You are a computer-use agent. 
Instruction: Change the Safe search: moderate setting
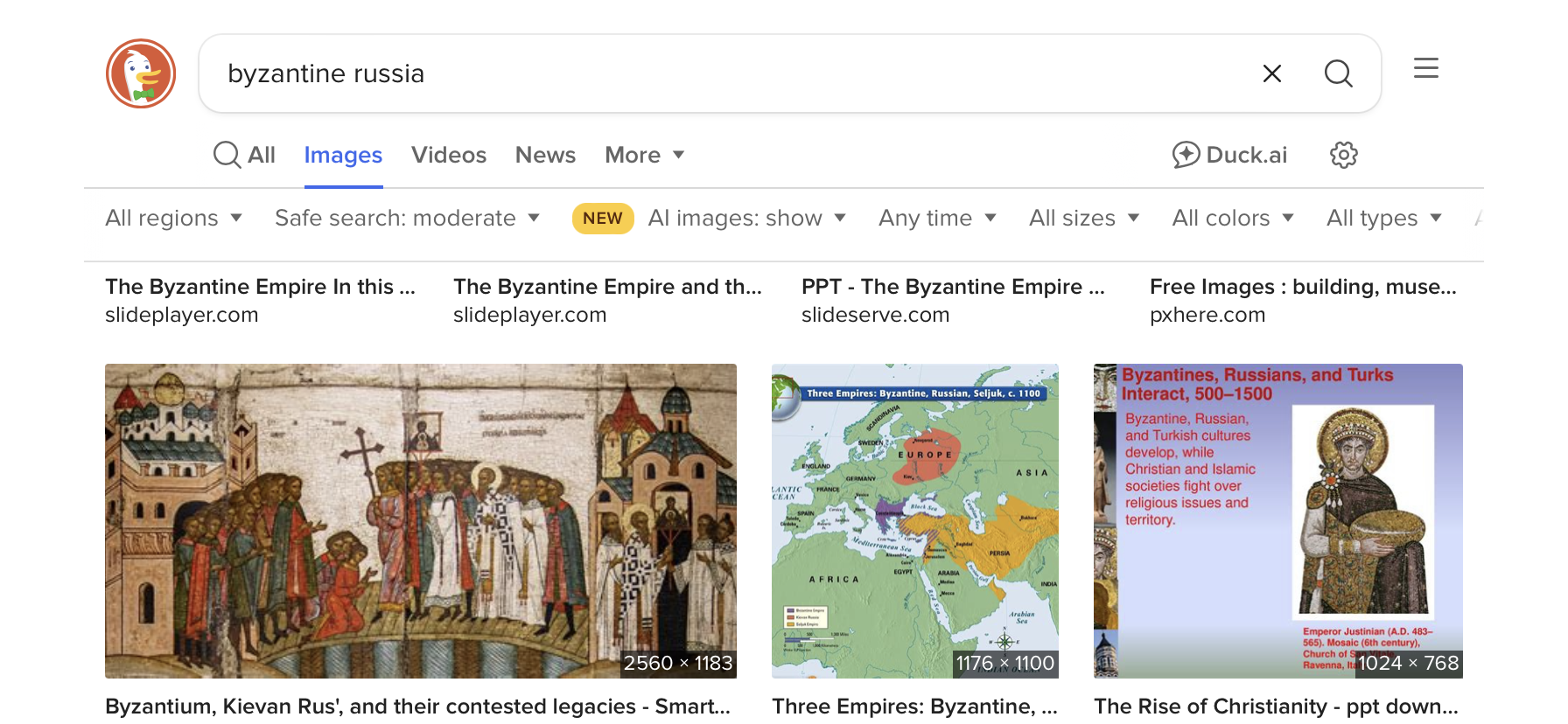pos(407,218)
